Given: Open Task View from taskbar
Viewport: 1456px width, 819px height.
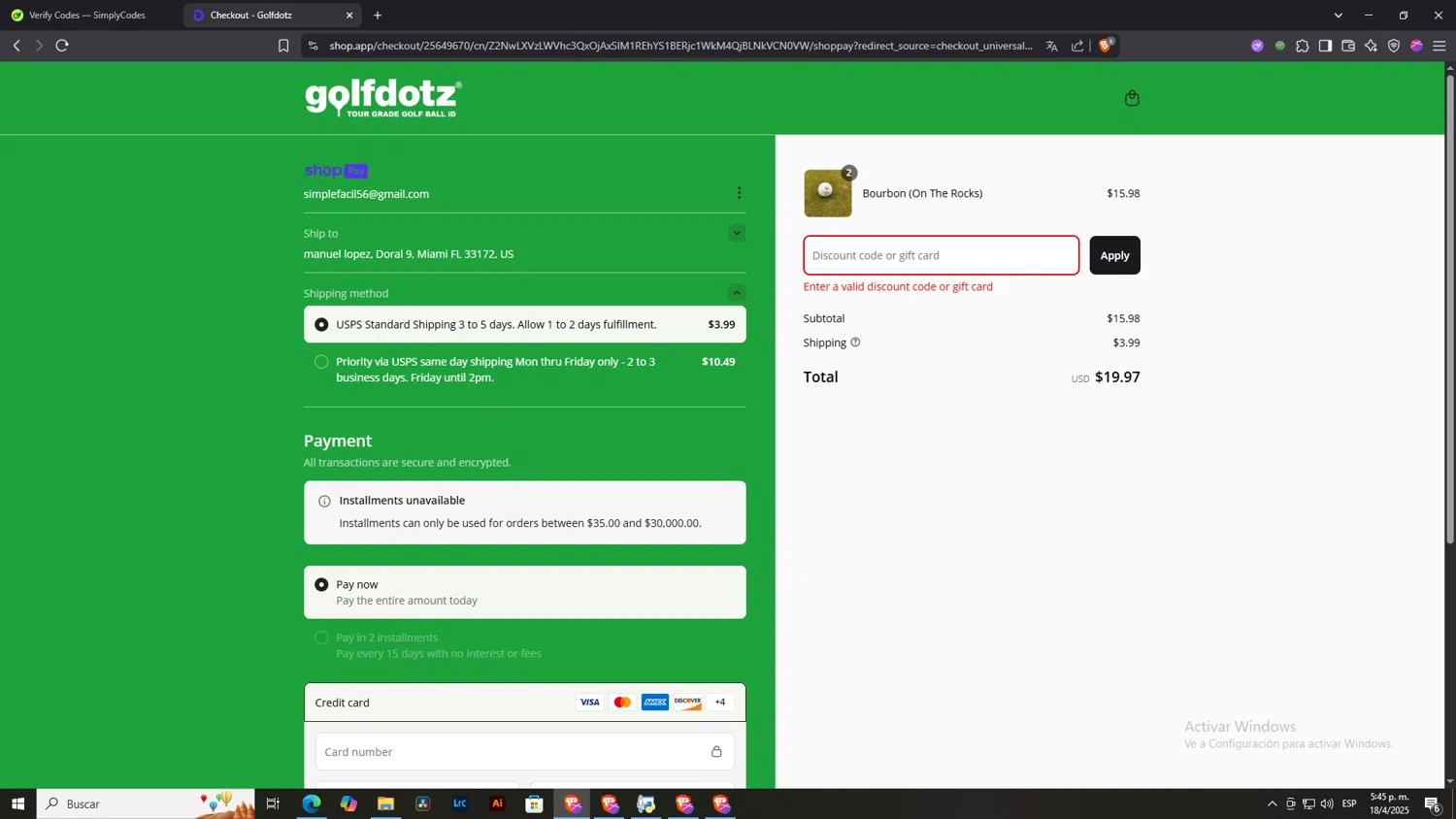Looking at the screenshot, I should point(273,803).
